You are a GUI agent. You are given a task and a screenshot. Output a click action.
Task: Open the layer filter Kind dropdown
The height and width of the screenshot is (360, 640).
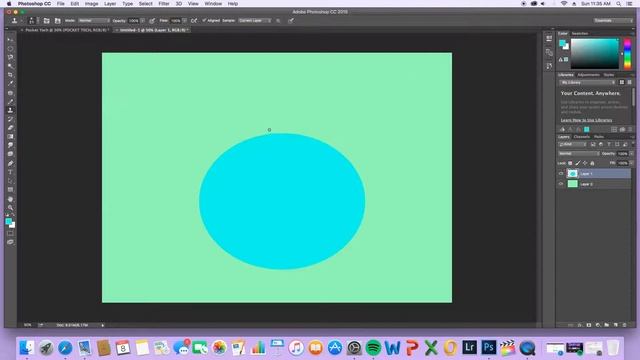click(573, 144)
